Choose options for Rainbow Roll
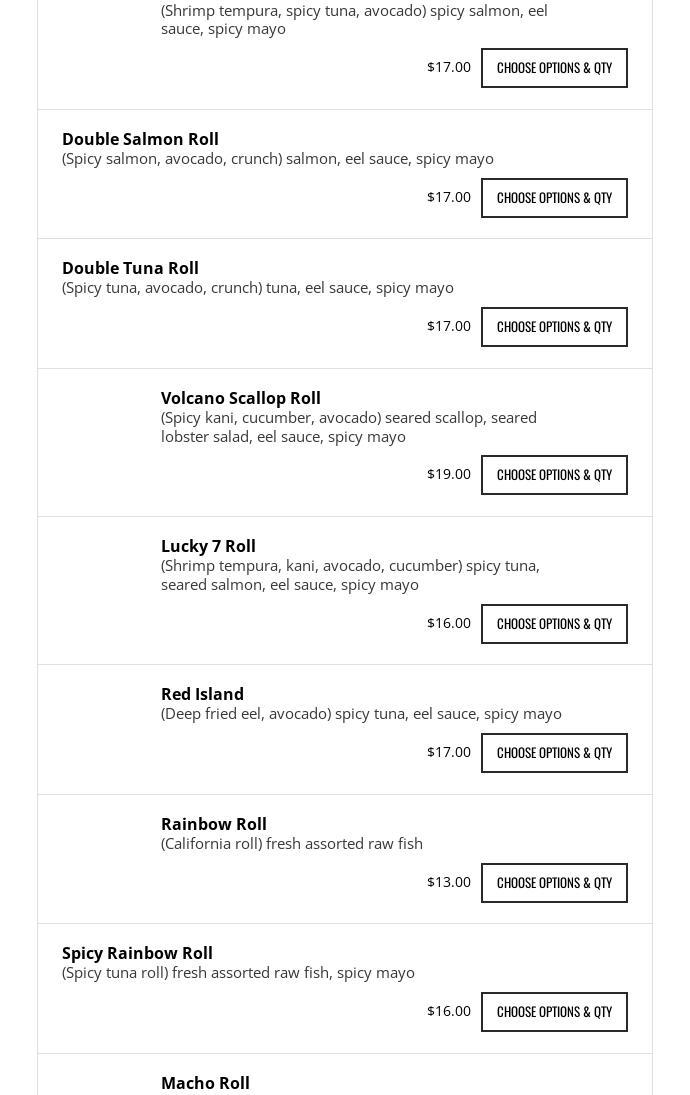The height and width of the screenshot is (1095, 690). (x=554, y=883)
